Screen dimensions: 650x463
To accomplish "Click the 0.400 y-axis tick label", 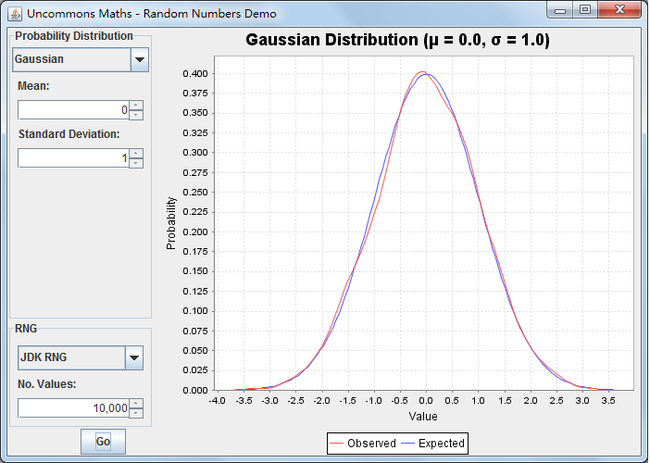I will point(195,74).
